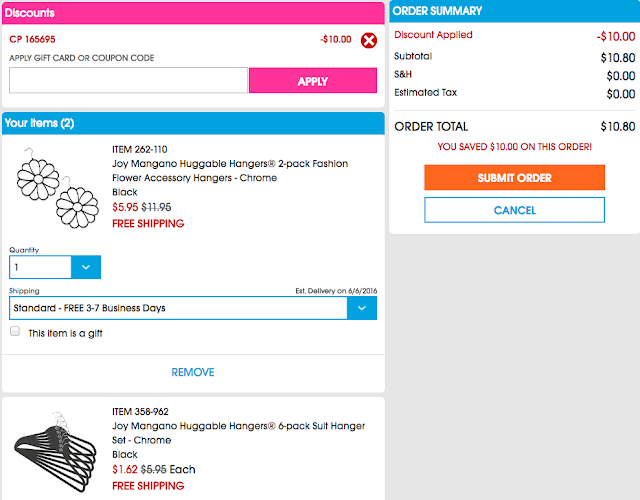The image size is (640, 500).
Task: Open the Shipping method dropdown chevron
Action: click(362, 308)
